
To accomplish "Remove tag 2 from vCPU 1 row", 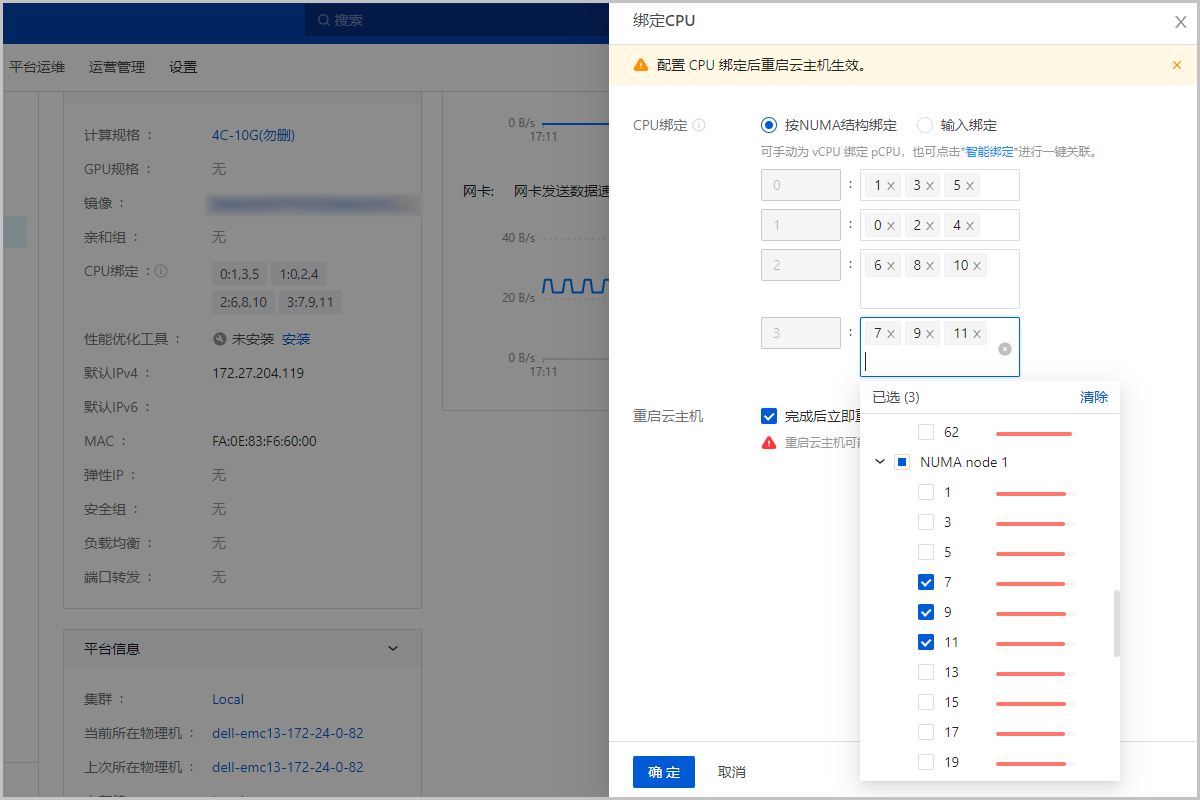I will click(x=930, y=226).
